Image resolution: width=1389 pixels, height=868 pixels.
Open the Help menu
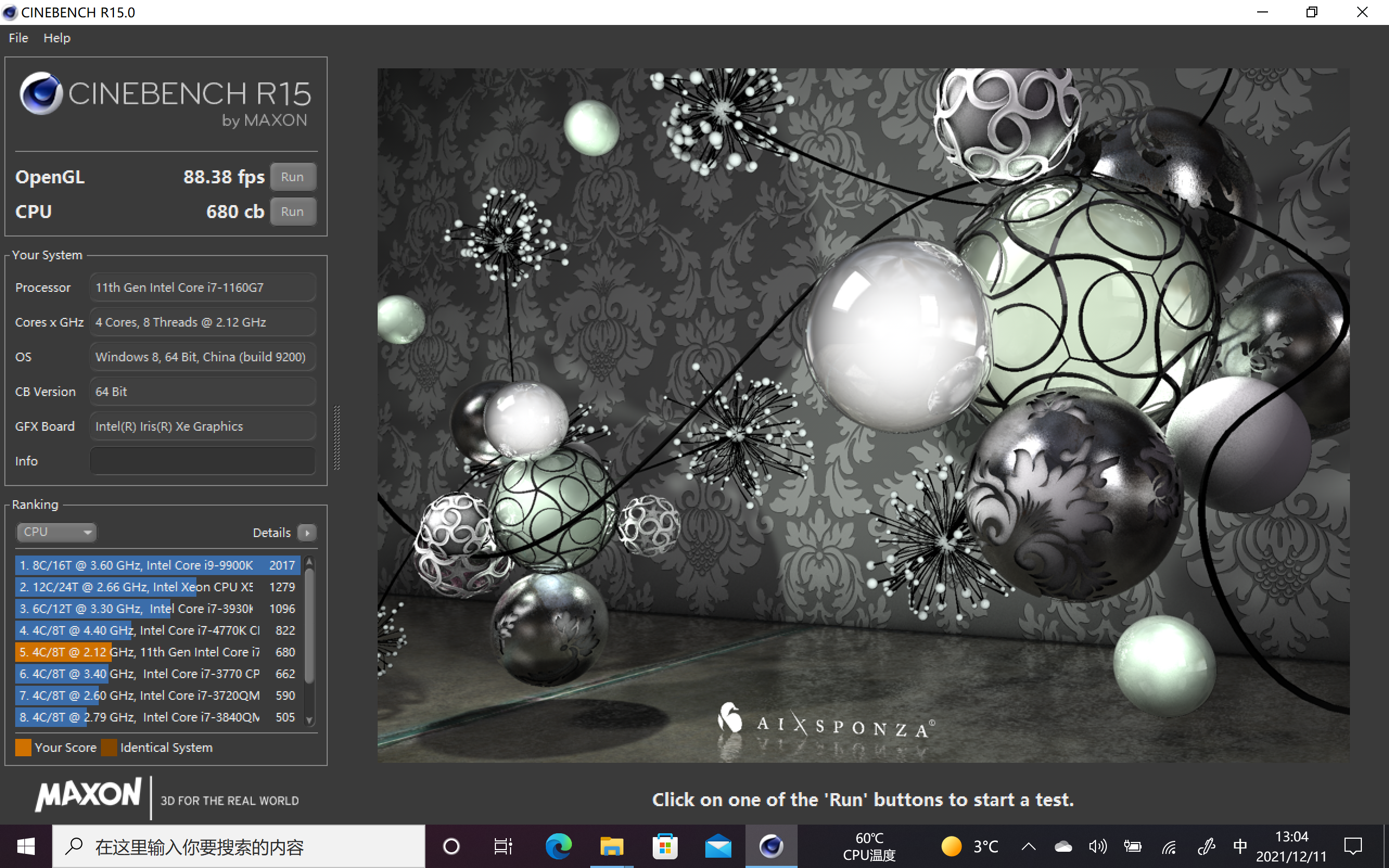(x=57, y=38)
